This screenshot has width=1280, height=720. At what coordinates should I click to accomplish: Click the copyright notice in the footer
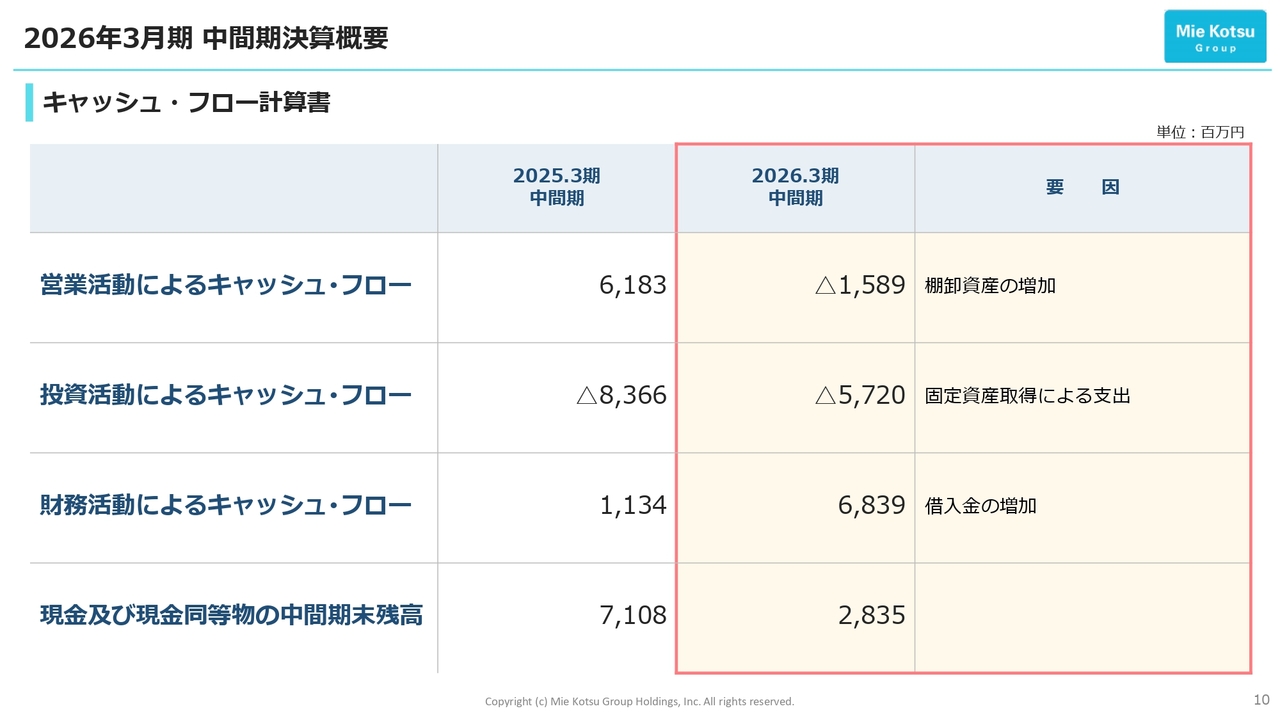coord(639,702)
